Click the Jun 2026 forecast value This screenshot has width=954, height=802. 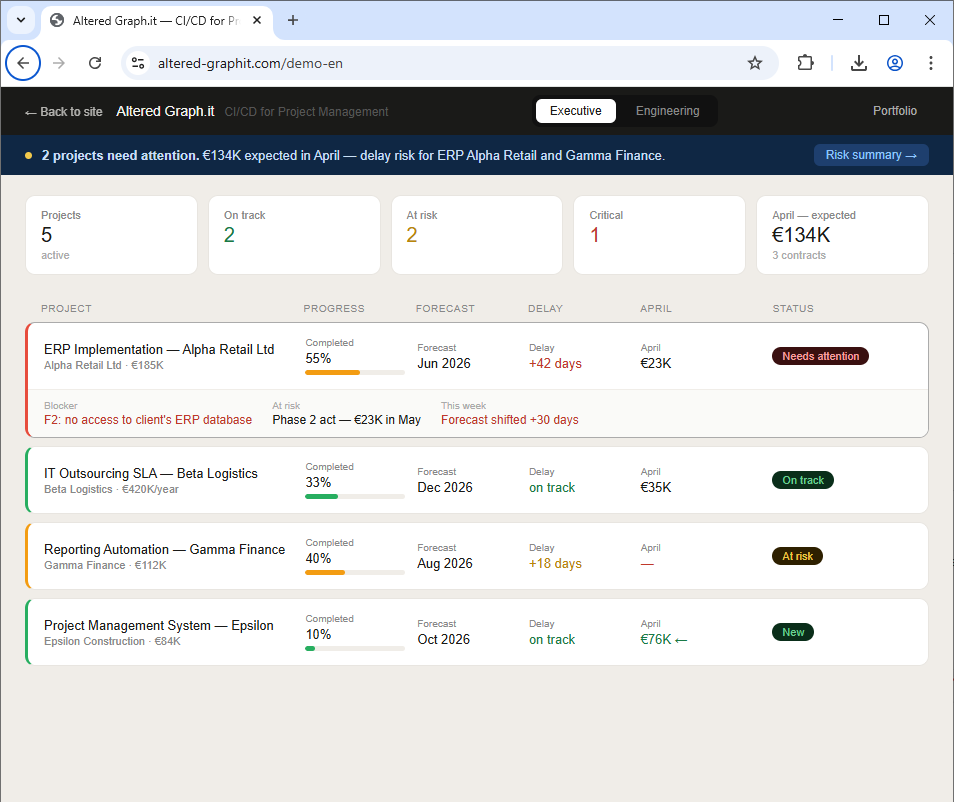tap(444, 363)
